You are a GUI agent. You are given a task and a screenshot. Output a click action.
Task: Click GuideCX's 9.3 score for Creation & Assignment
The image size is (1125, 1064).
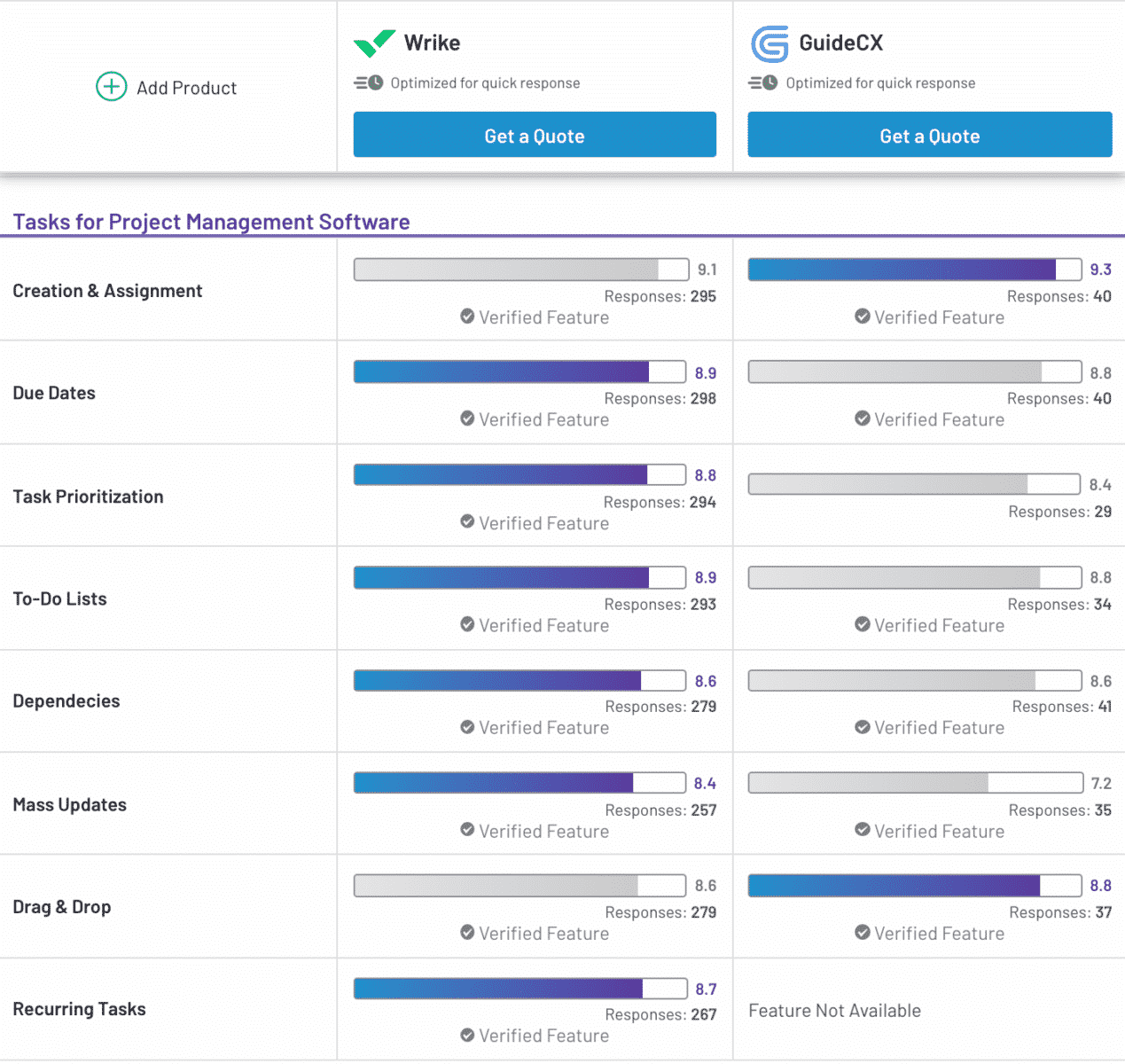point(1101,270)
